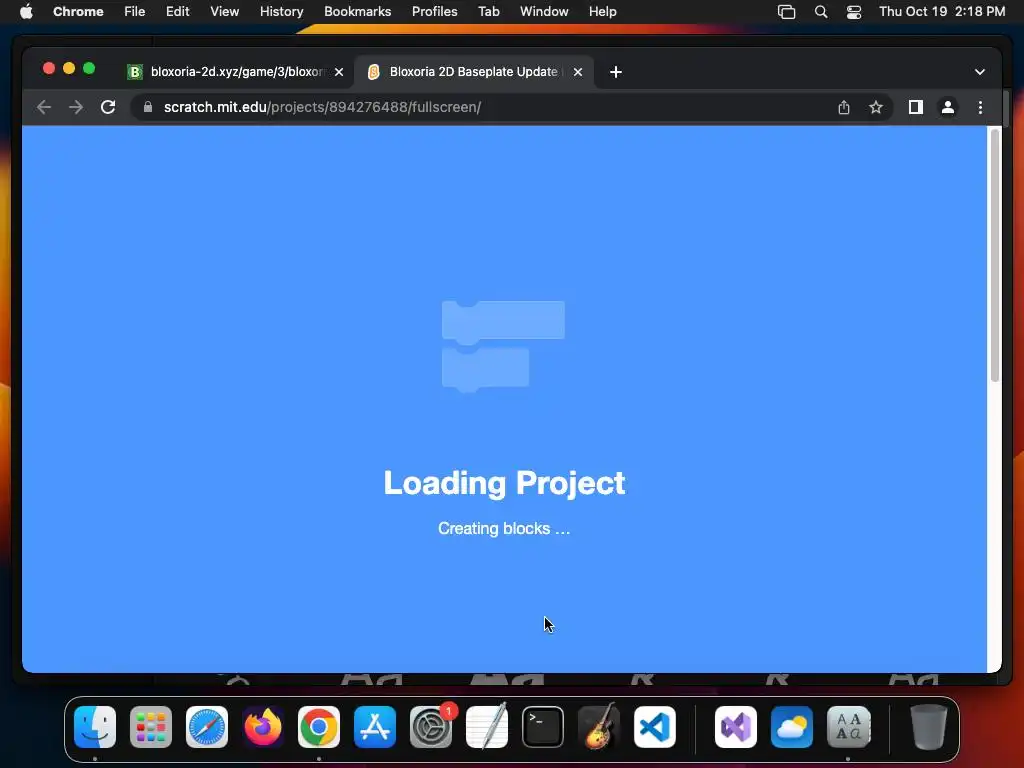Launch Firefox from the Dock
Viewport: 1024px width, 768px height.
(263, 727)
